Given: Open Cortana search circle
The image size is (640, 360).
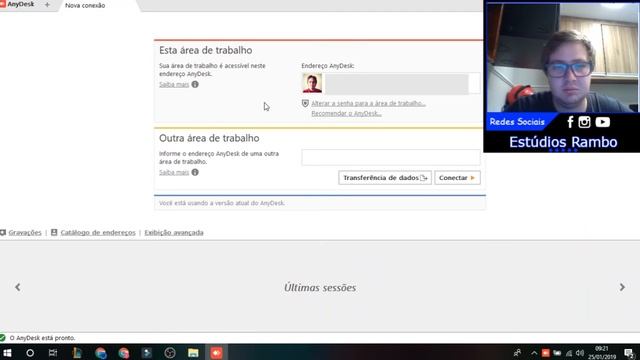Looking at the screenshot, I should (x=30, y=353).
